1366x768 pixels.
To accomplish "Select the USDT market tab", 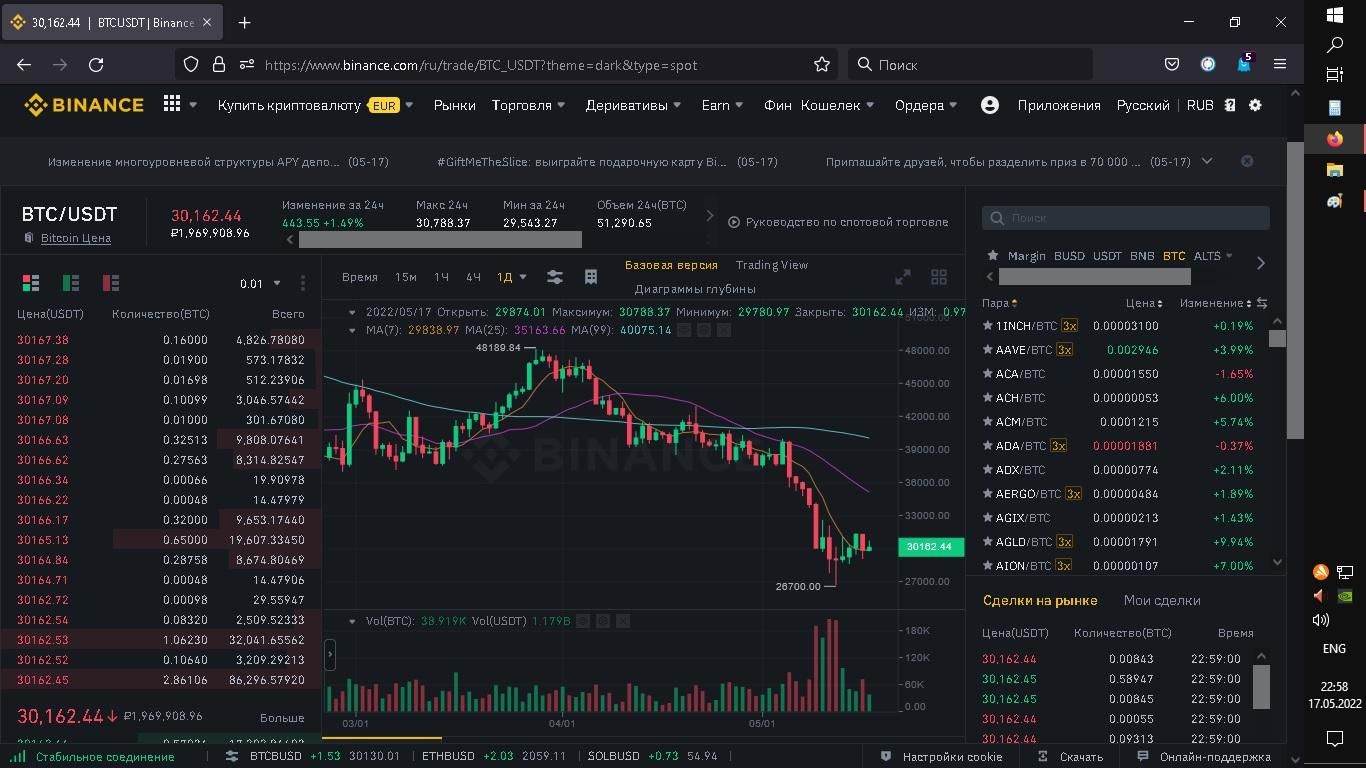I will click(x=1107, y=256).
